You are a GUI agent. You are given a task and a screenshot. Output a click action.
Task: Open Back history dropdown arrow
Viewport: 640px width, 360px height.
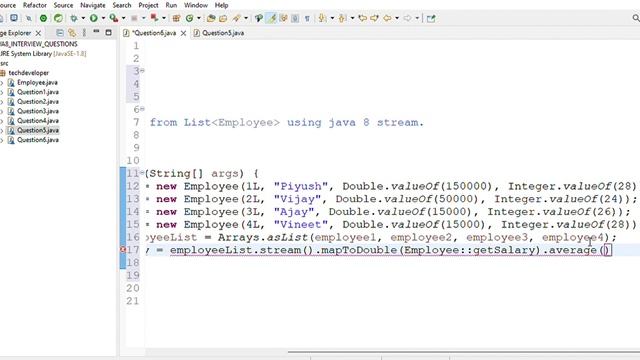pos(397,18)
